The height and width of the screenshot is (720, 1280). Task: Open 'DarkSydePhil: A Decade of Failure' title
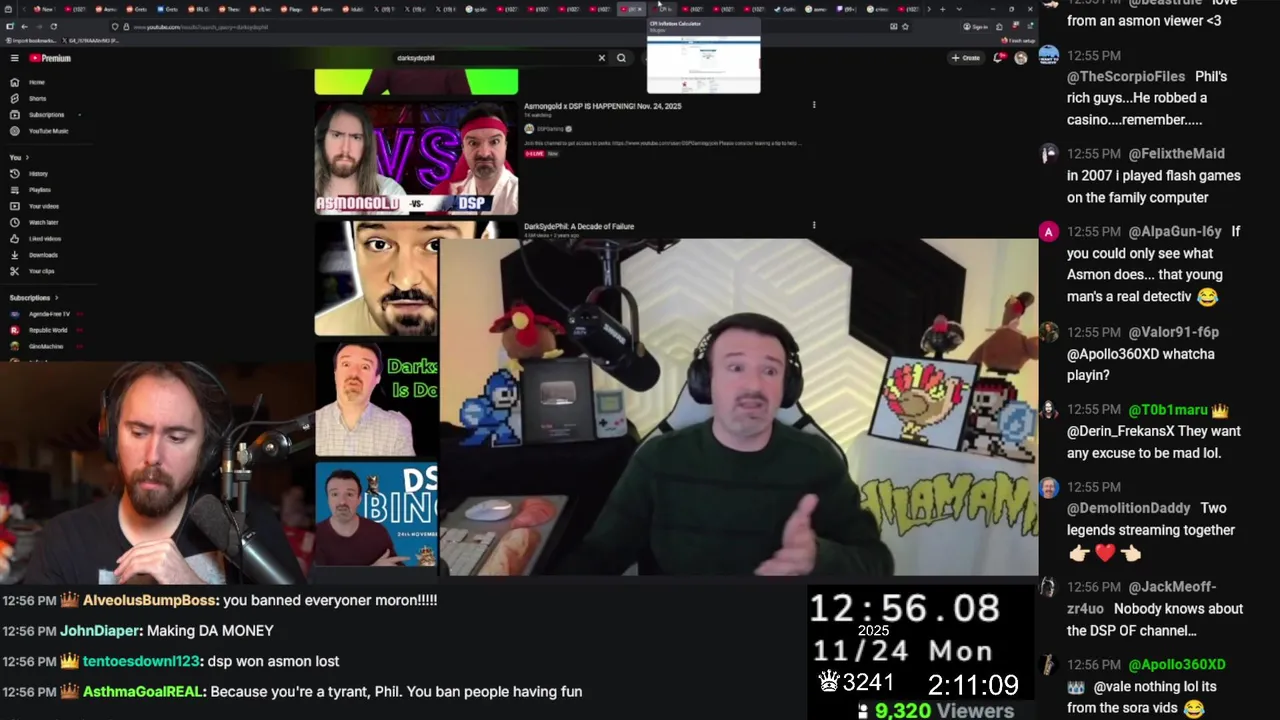click(x=579, y=226)
